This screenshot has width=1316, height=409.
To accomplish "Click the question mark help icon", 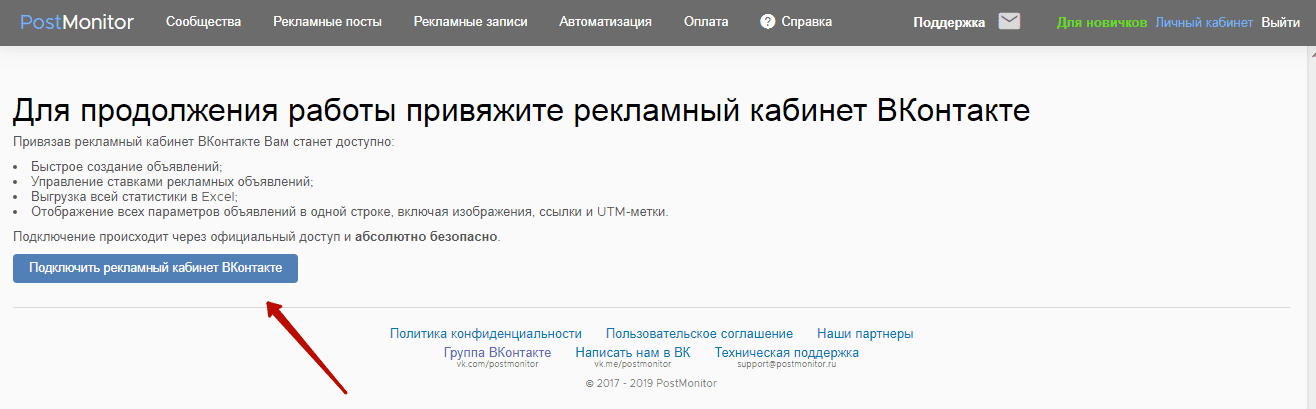I will point(768,21).
